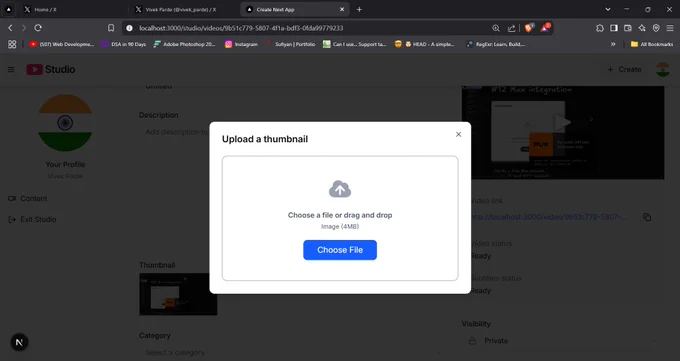Open the Sufiyan Portfolio bookmark
The image size is (680, 361).
point(290,44)
